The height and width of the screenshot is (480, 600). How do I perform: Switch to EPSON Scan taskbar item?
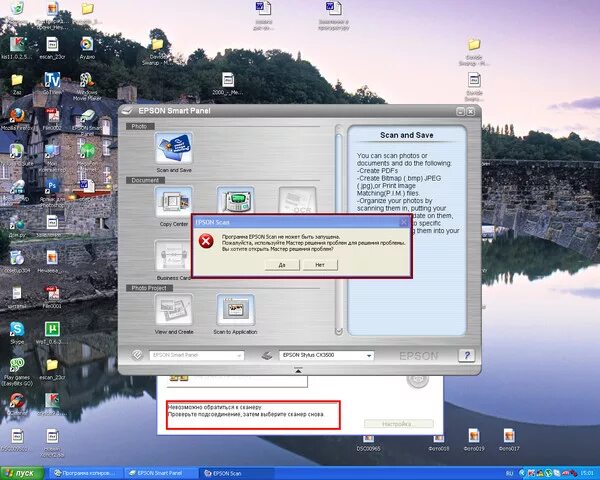237,473
